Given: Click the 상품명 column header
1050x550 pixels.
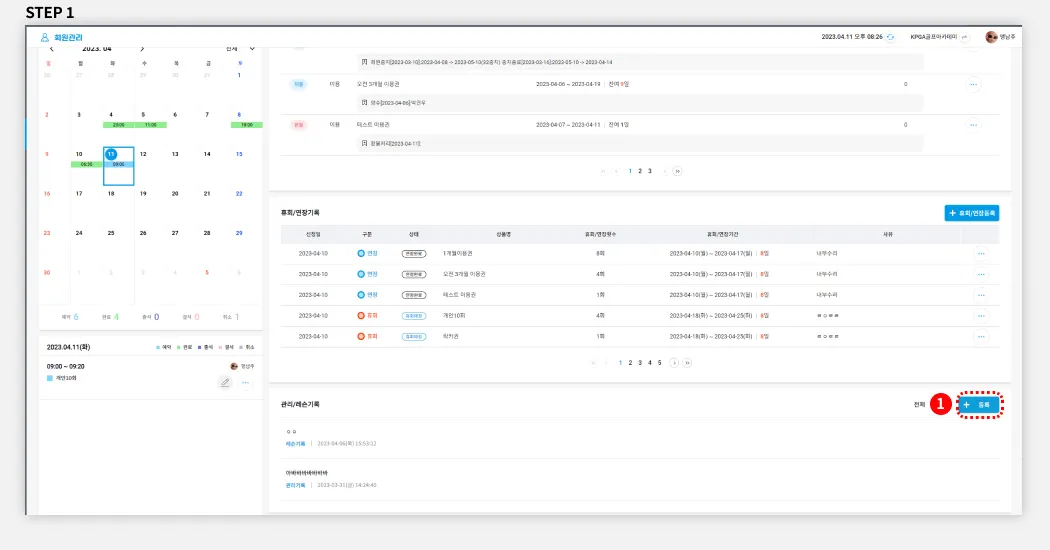Looking at the screenshot, I should coord(504,234).
